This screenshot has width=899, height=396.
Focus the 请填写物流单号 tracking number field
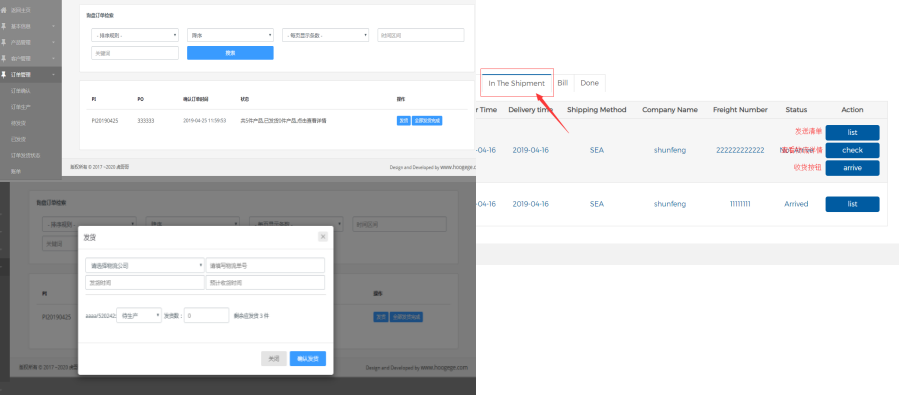pyautogui.click(x=265, y=265)
